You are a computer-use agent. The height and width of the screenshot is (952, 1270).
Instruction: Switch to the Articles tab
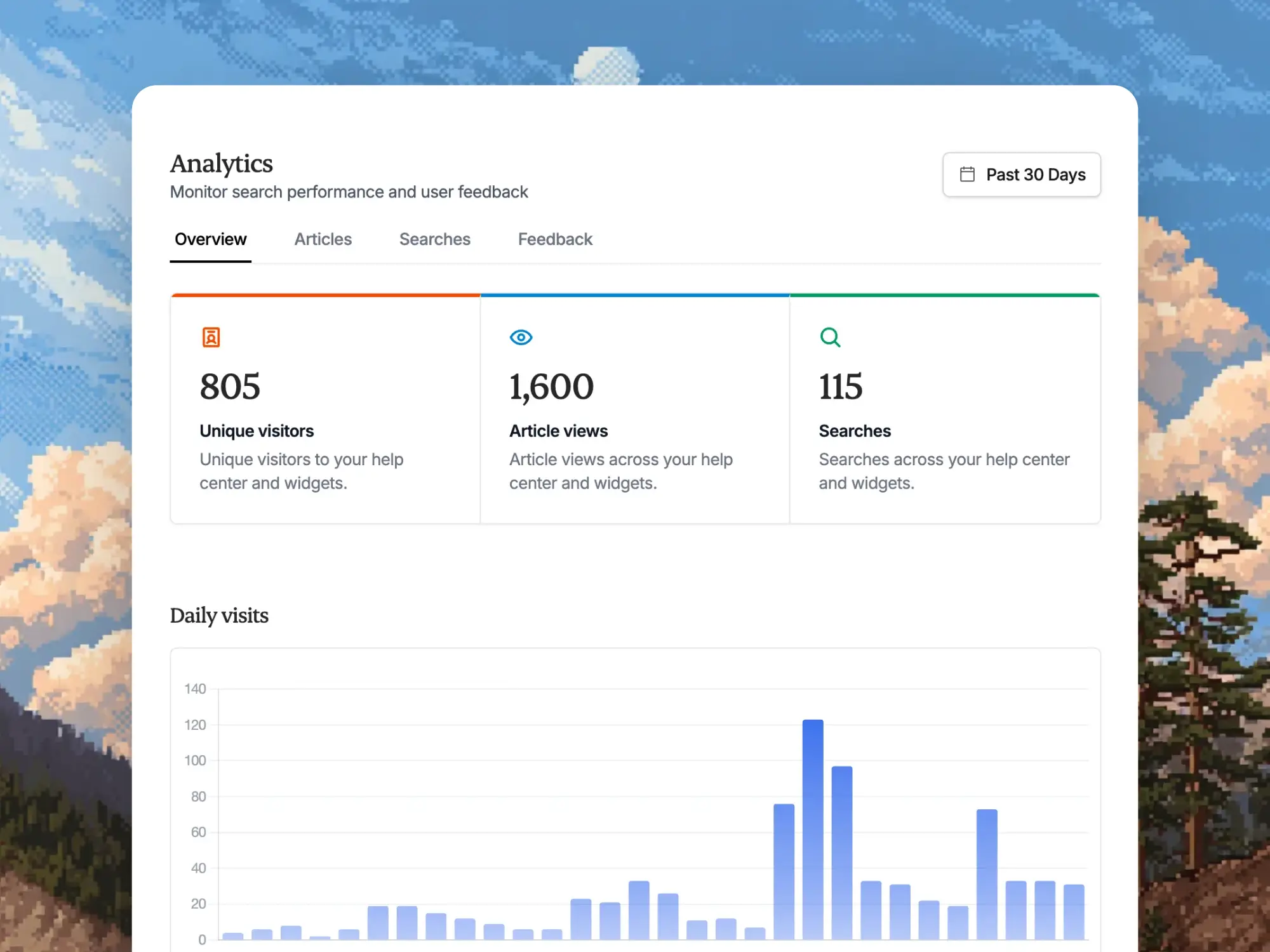pos(323,239)
